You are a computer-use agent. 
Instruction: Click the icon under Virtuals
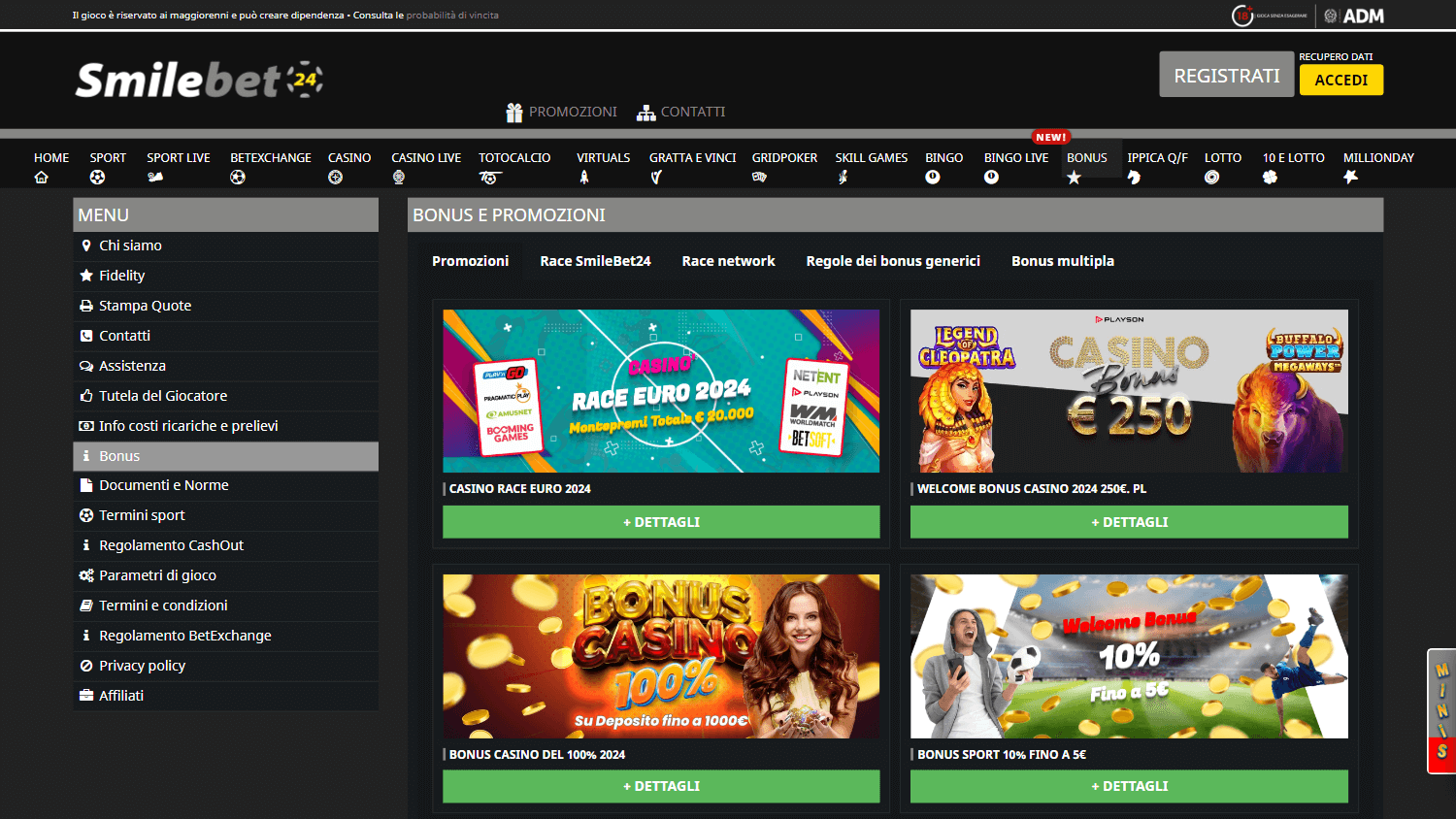pyautogui.click(x=584, y=178)
